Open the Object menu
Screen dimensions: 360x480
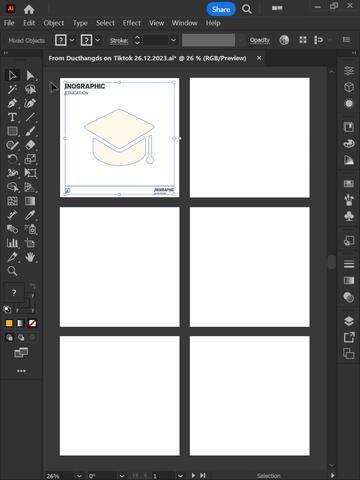[x=54, y=23]
